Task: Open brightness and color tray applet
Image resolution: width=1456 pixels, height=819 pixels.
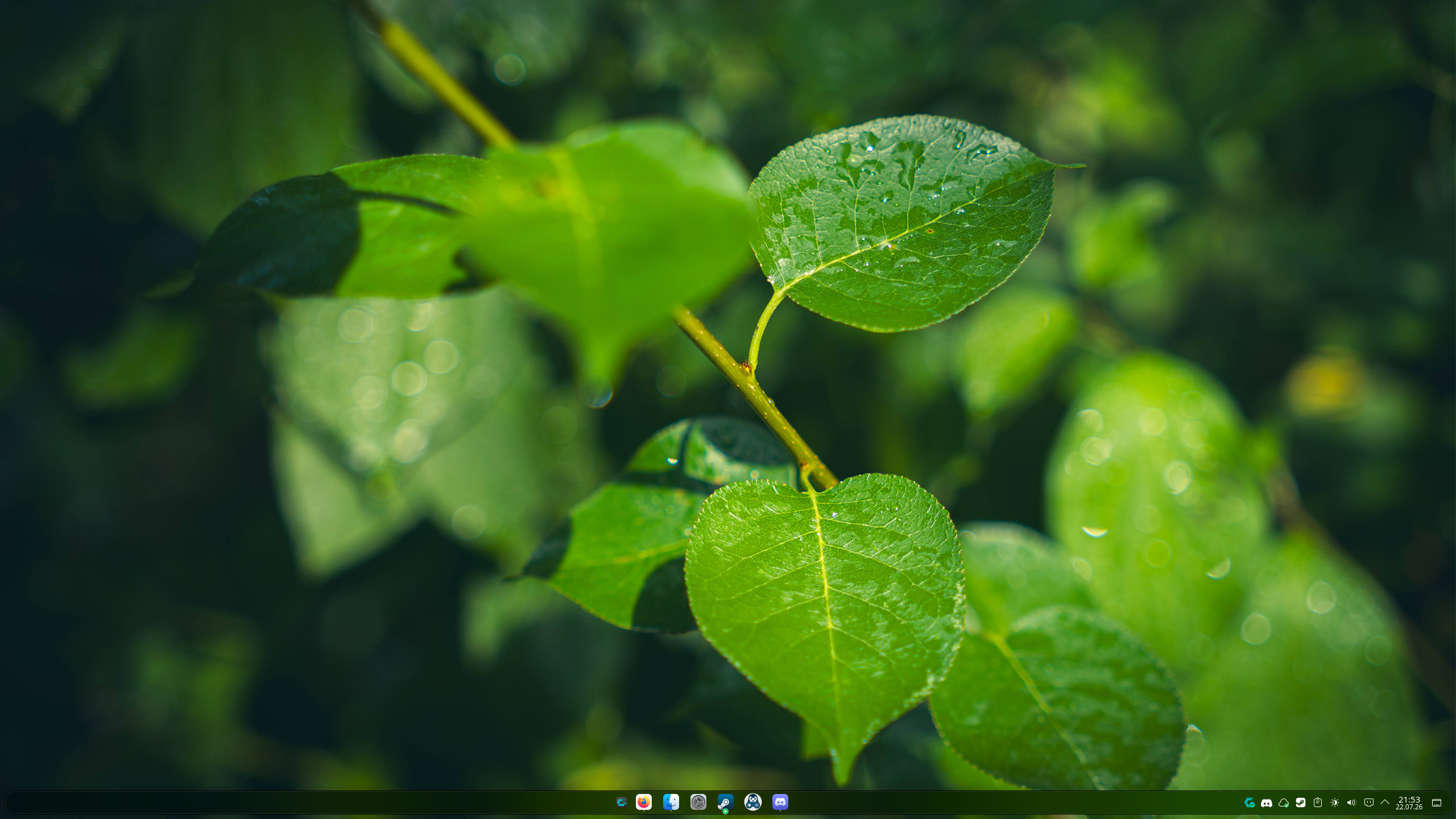Action: coord(1334,803)
